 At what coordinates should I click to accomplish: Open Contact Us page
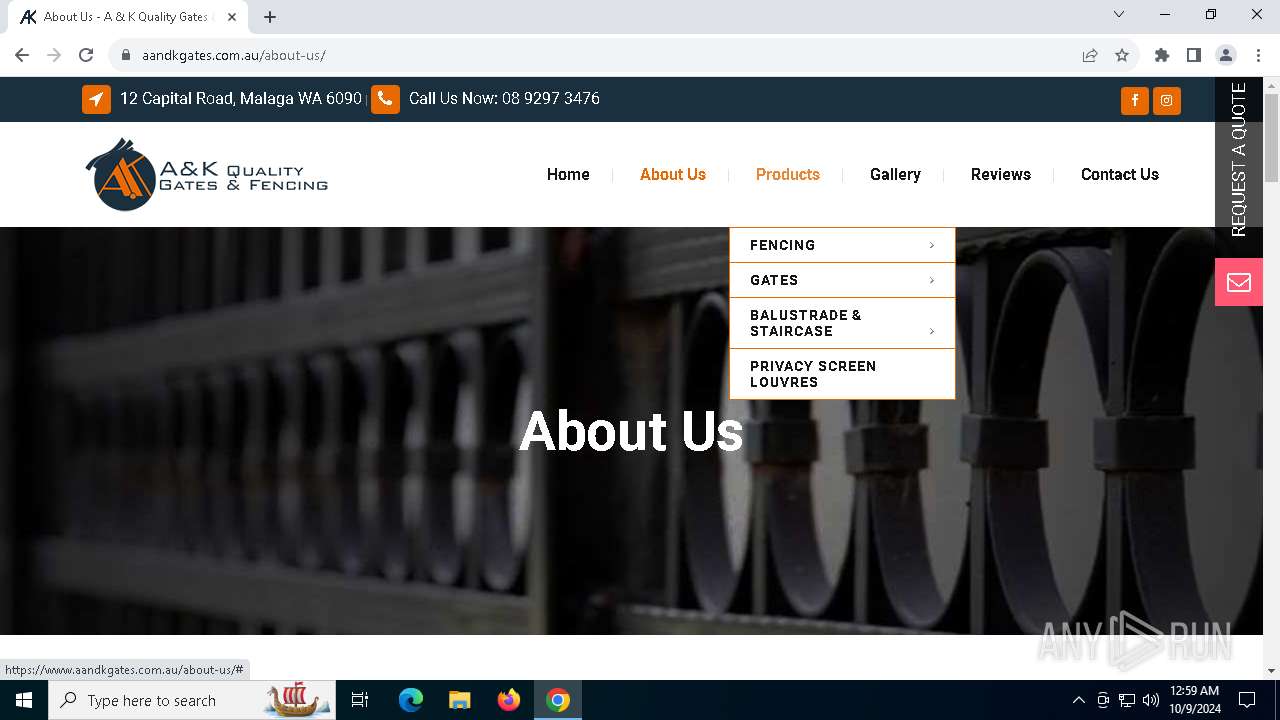pyautogui.click(x=1120, y=174)
